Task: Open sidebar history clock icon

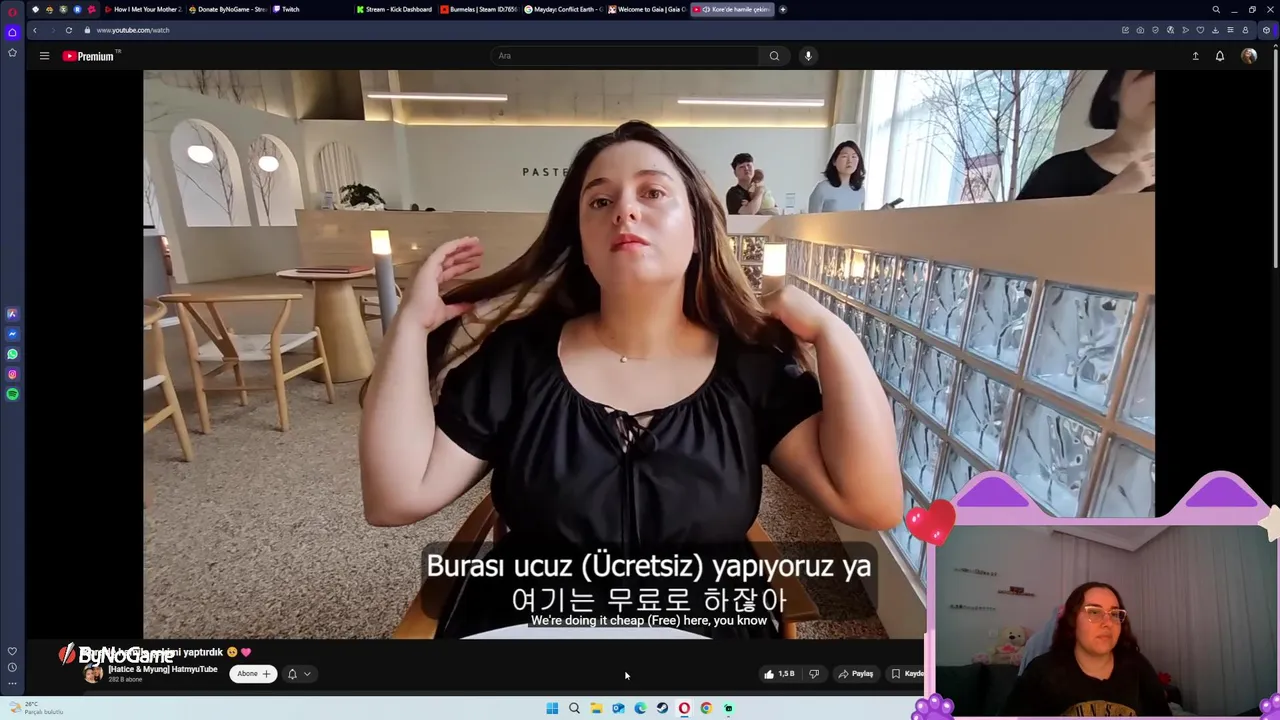Action: tap(12, 667)
